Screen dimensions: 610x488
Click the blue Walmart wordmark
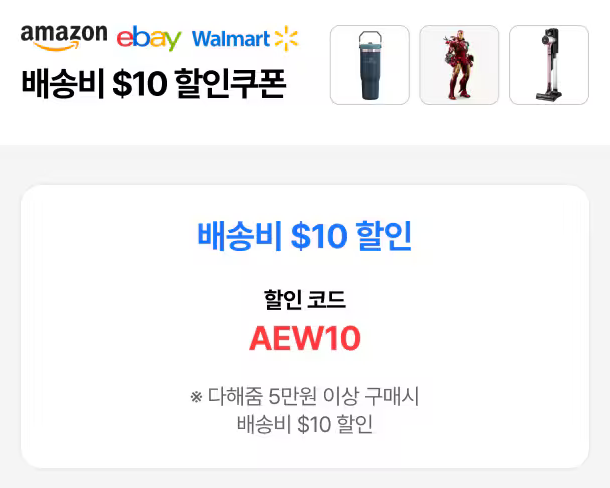point(231,39)
